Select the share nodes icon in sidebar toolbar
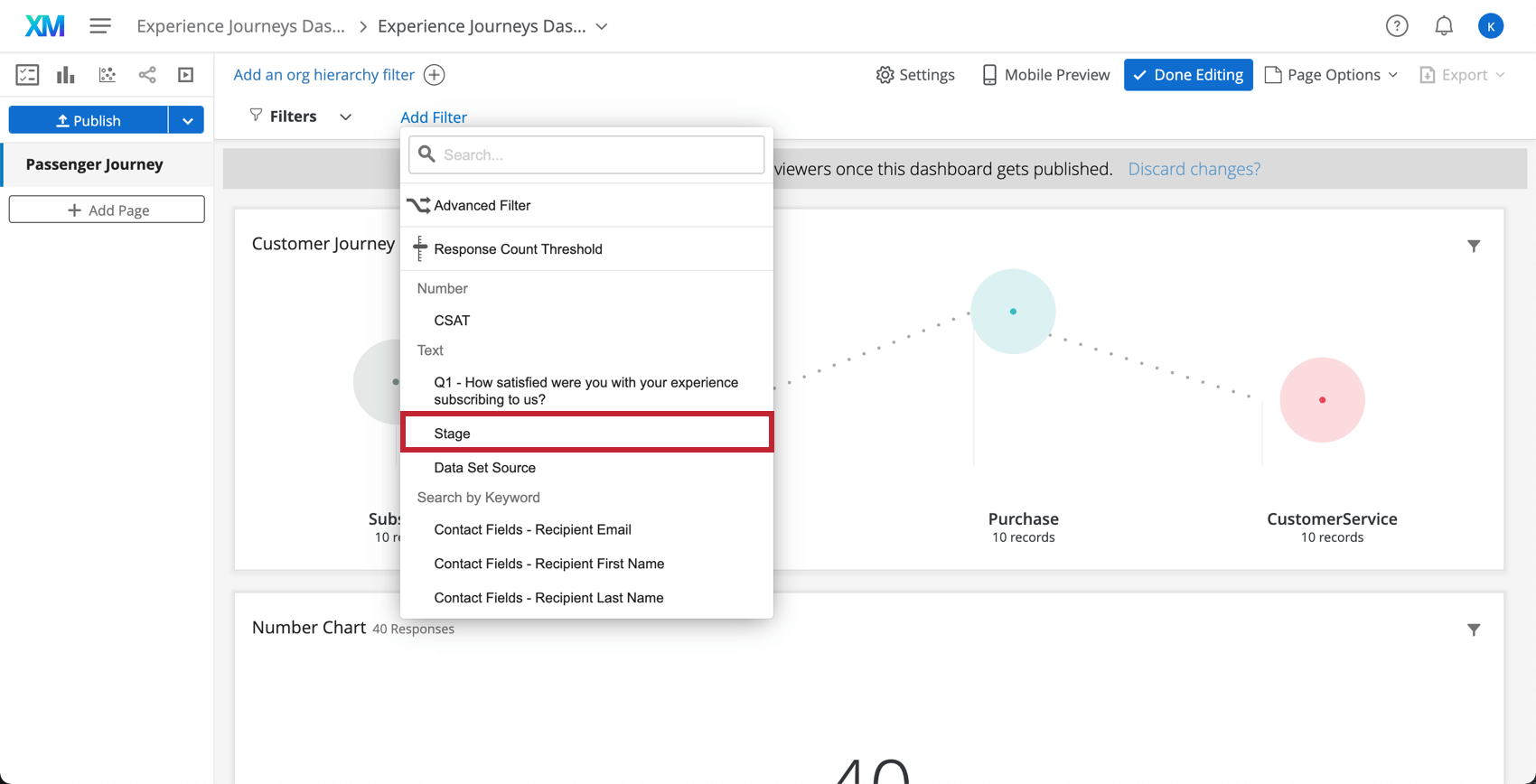1536x784 pixels. pyautogui.click(x=147, y=75)
